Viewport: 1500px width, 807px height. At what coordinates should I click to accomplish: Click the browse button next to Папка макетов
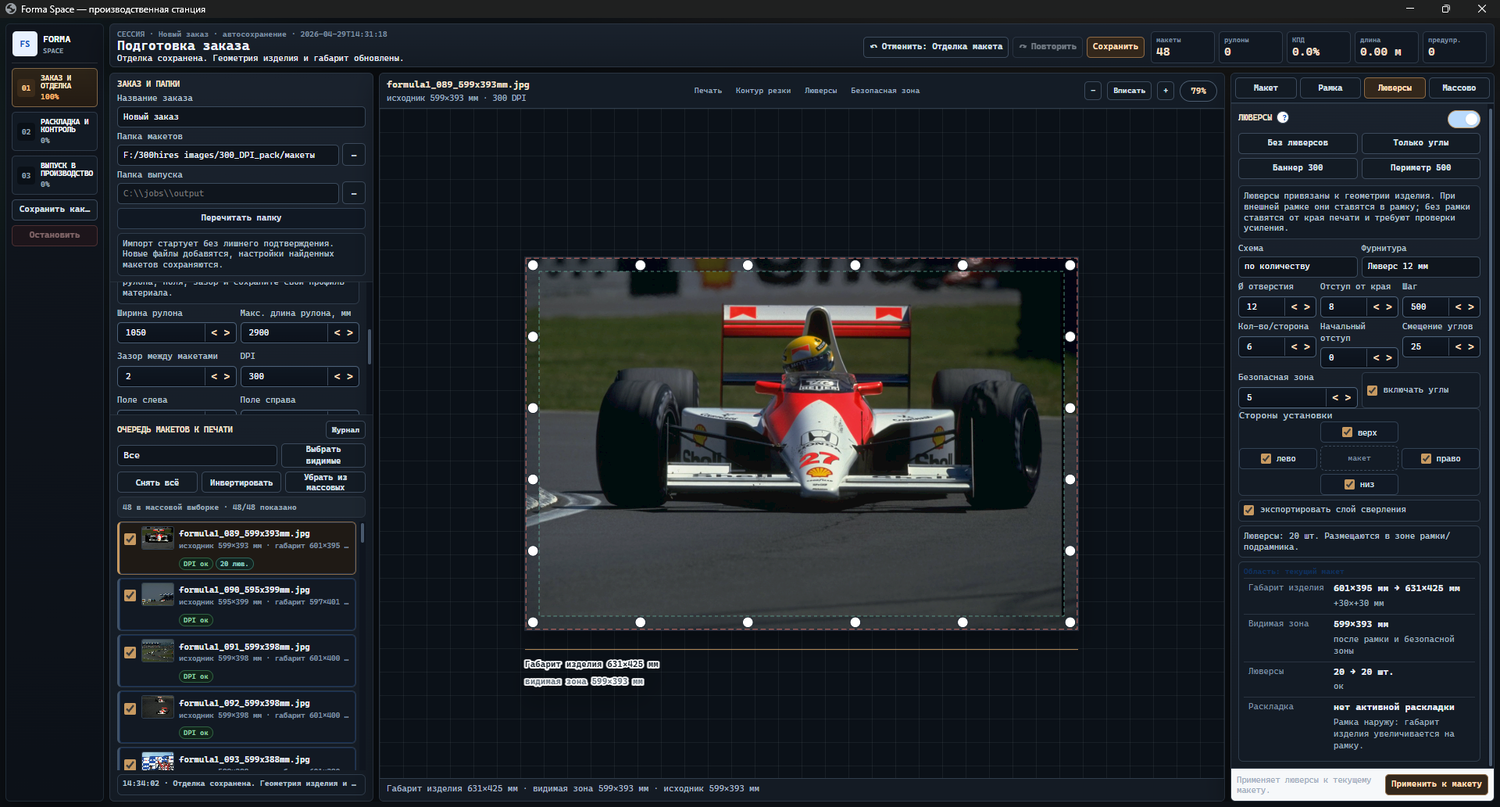[x=353, y=155]
